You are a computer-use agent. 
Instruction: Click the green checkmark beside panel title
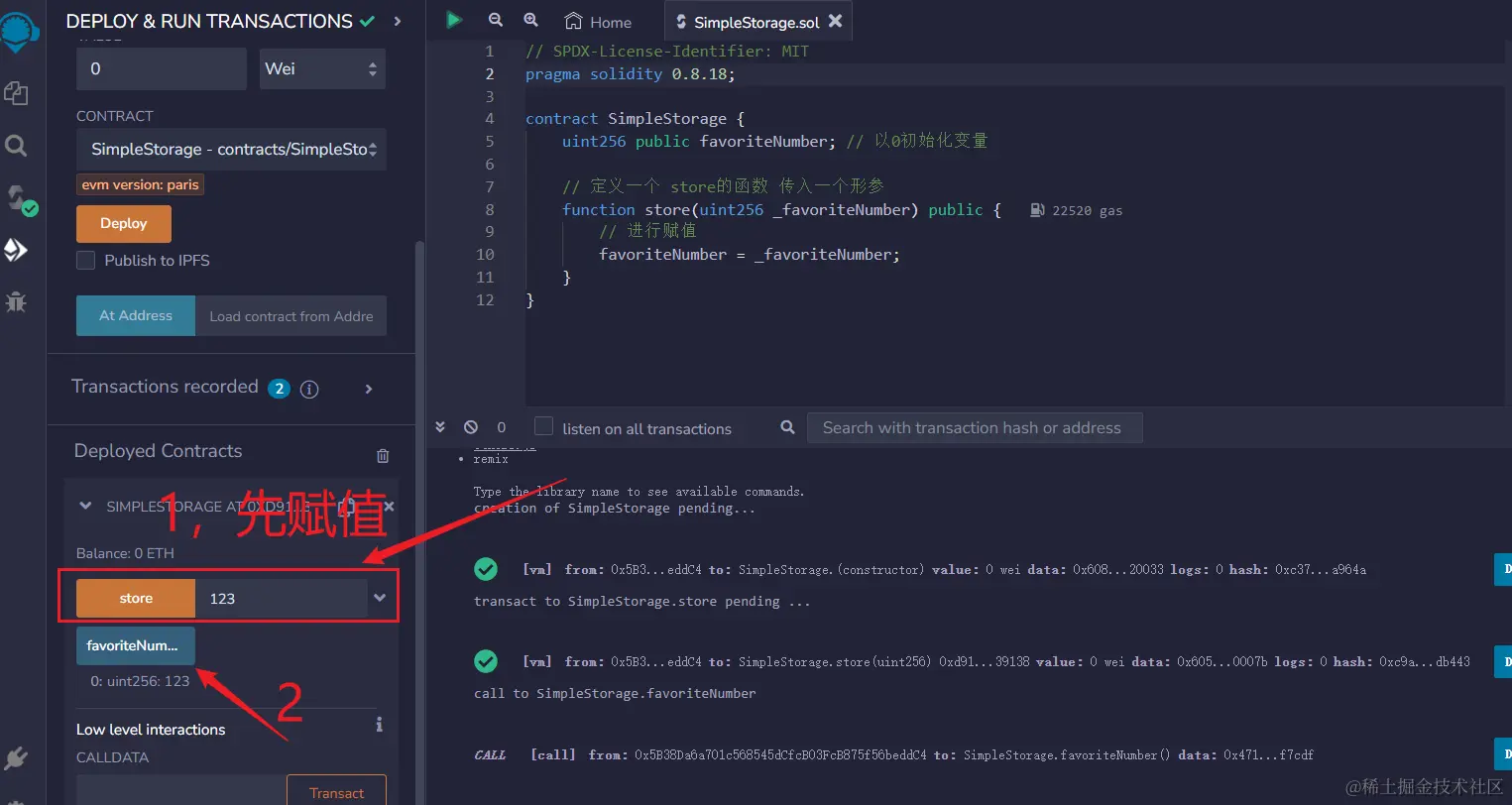tap(367, 21)
